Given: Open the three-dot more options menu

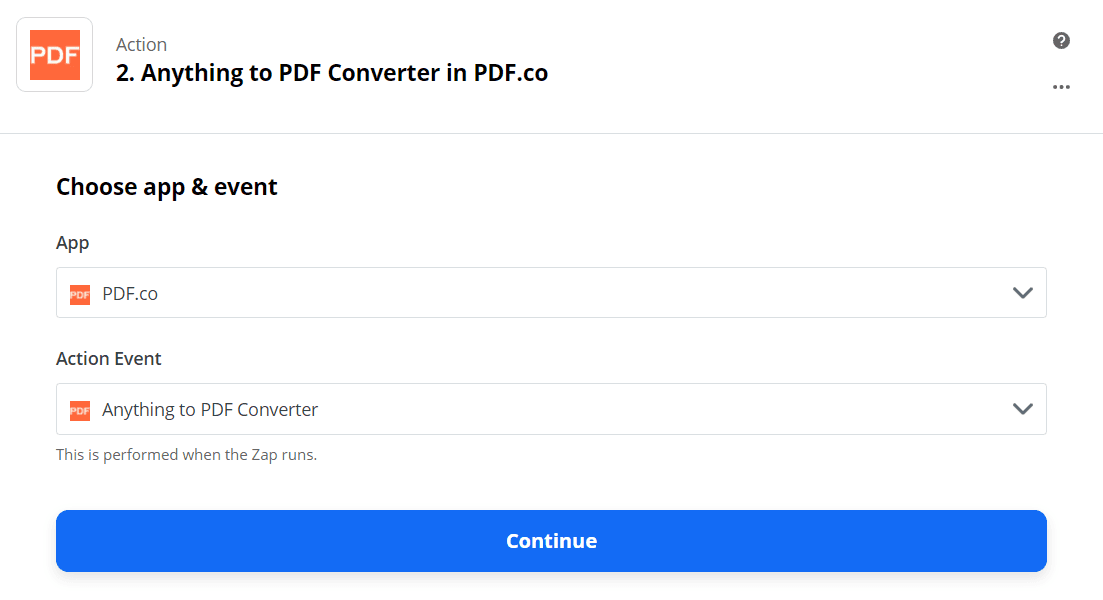Looking at the screenshot, I should point(1061,87).
